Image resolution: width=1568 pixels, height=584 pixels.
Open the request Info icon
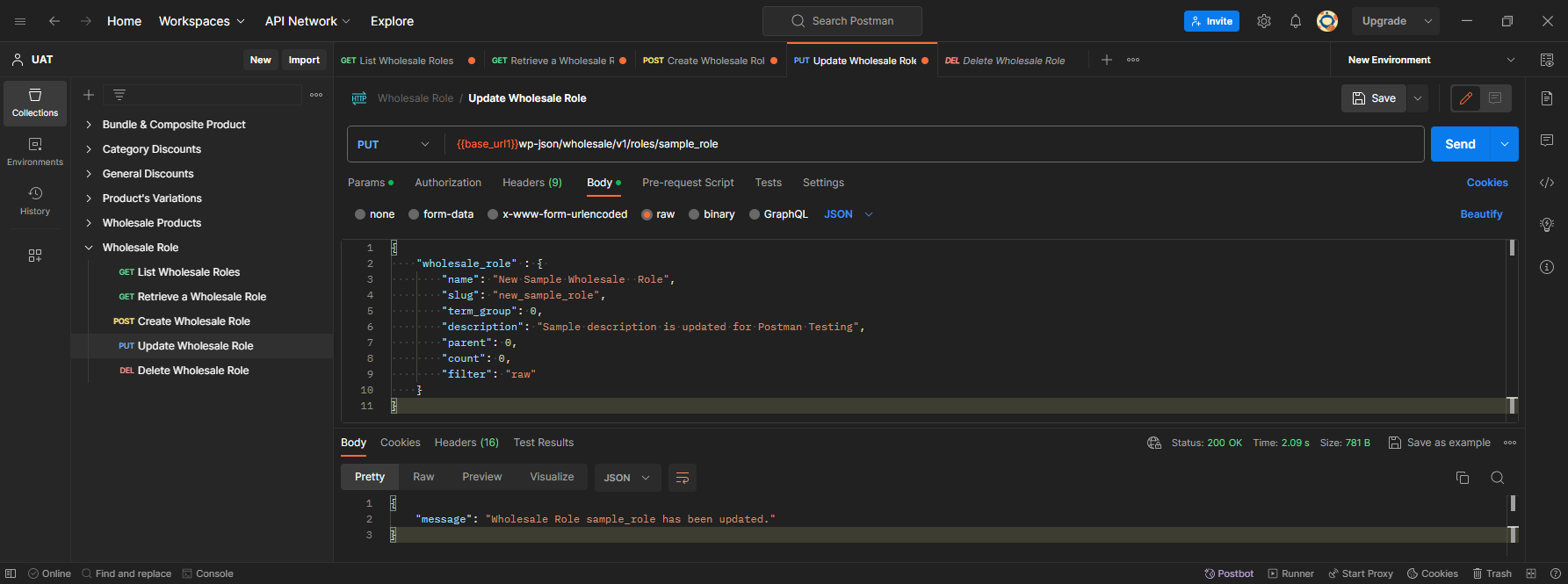click(1547, 267)
